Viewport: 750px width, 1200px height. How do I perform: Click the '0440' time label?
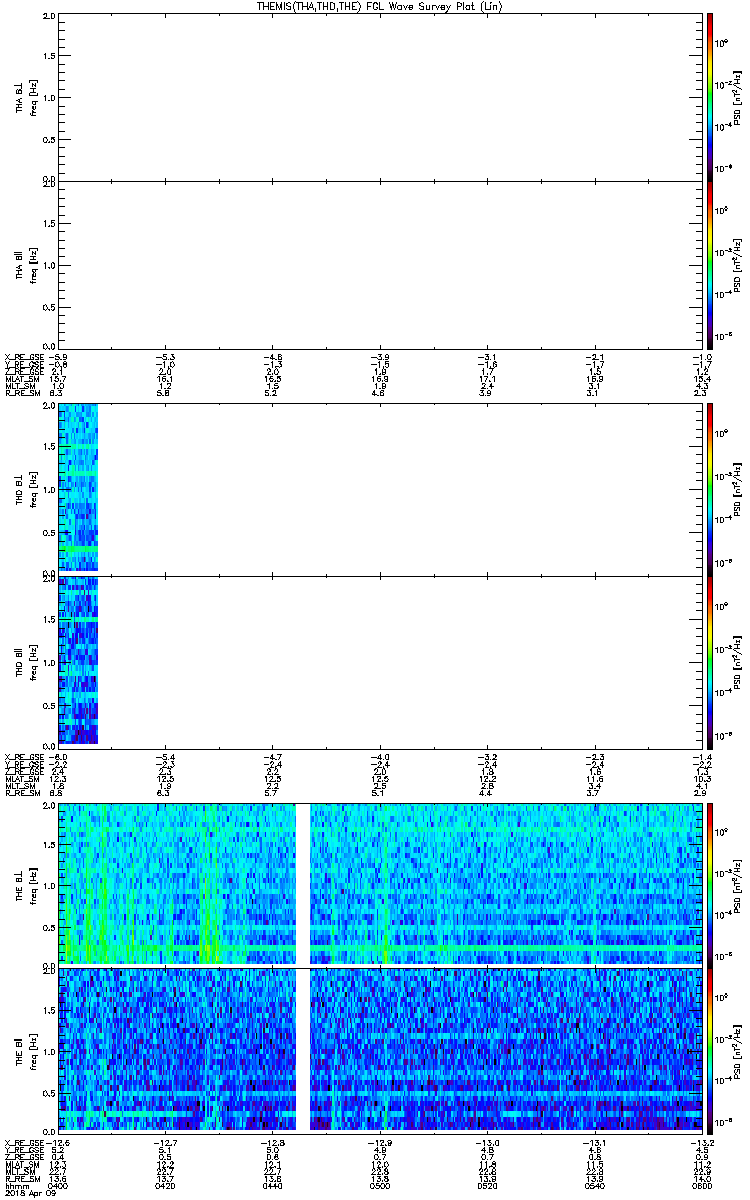tap(273, 1185)
